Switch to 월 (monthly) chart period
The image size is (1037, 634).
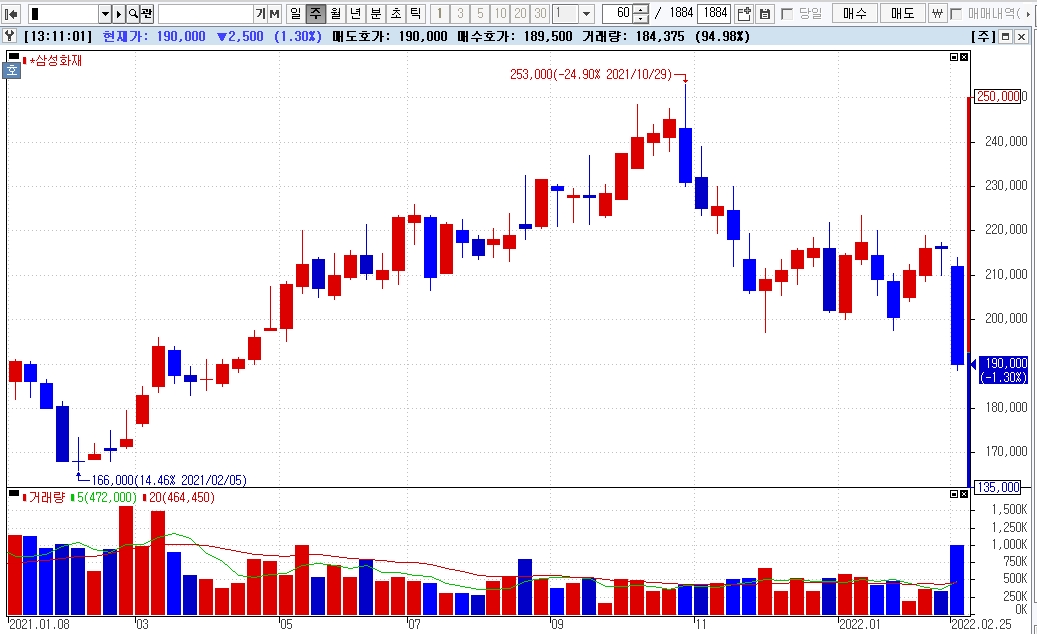point(335,14)
